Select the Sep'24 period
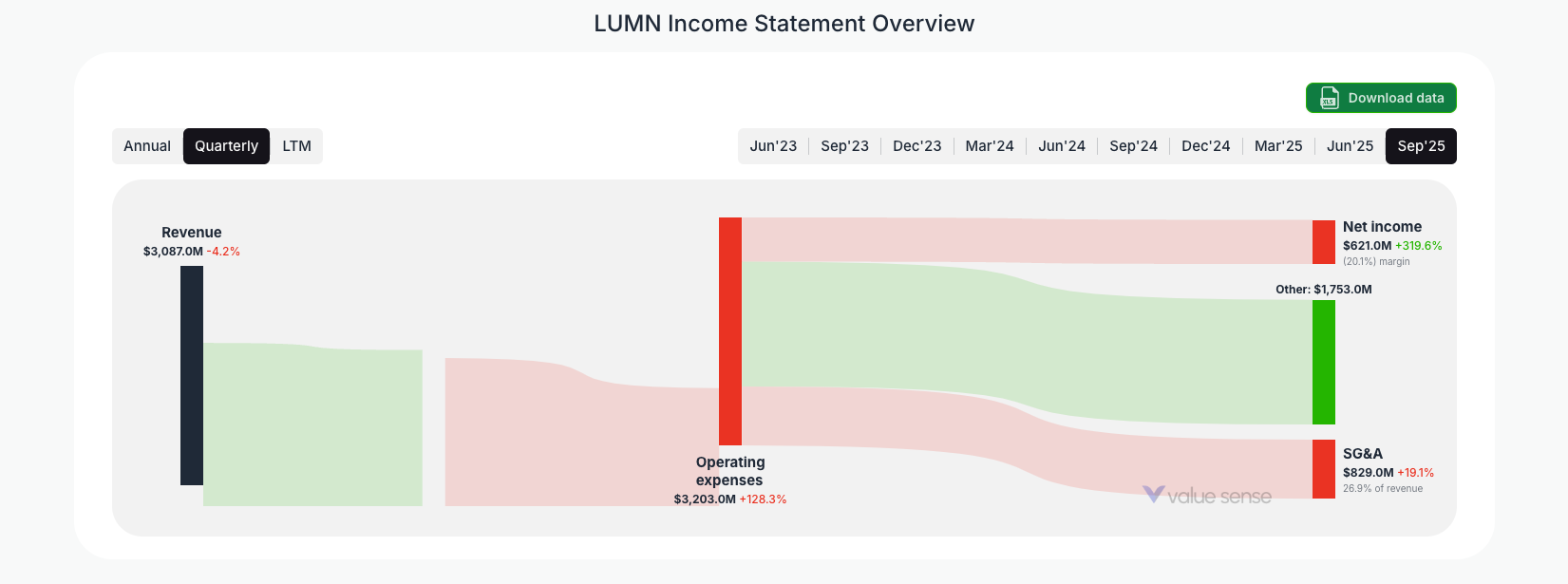Screen dimensions: 1568x584 (x=1133, y=146)
